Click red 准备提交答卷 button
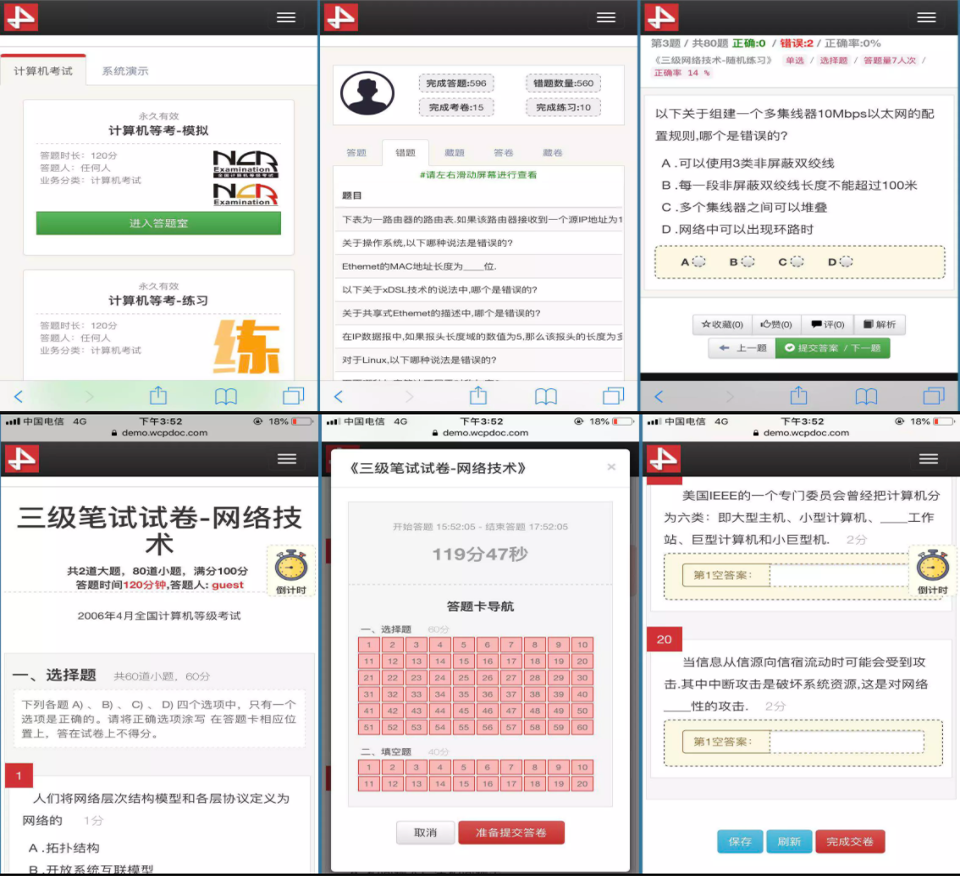Image resolution: width=960 pixels, height=876 pixels. (511, 832)
